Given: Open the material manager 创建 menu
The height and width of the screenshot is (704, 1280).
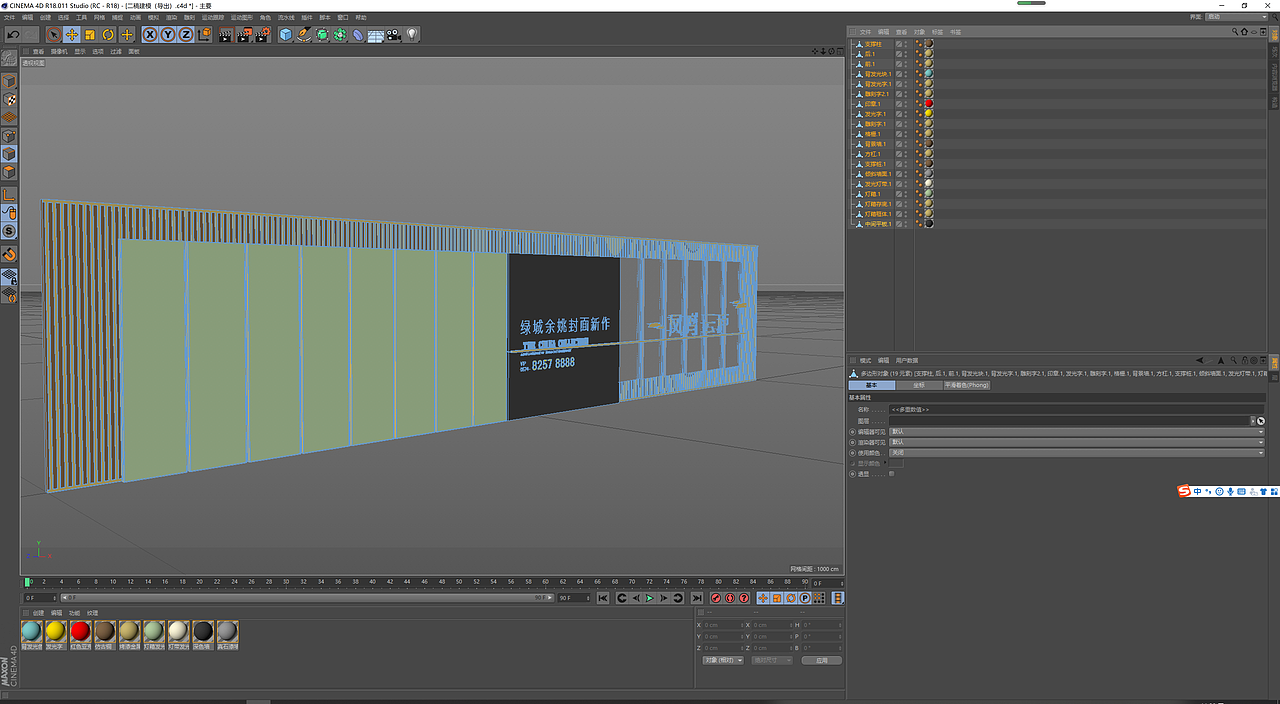Looking at the screenshot, I should coord(38,613).
